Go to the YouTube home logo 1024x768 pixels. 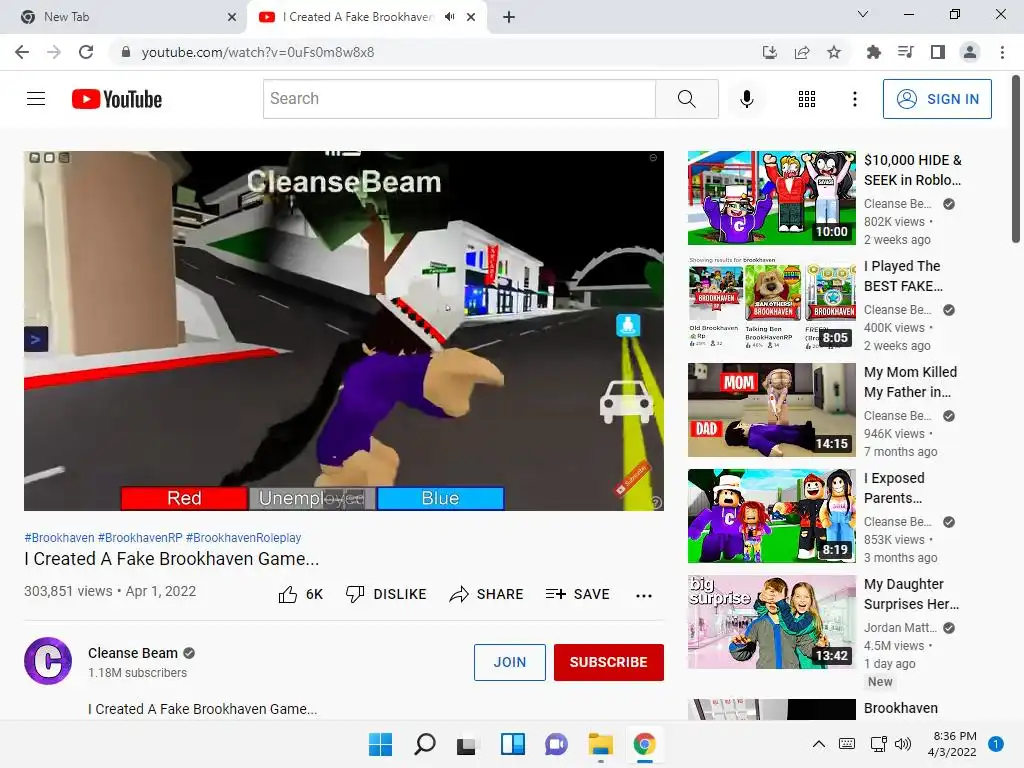(117, 99)
